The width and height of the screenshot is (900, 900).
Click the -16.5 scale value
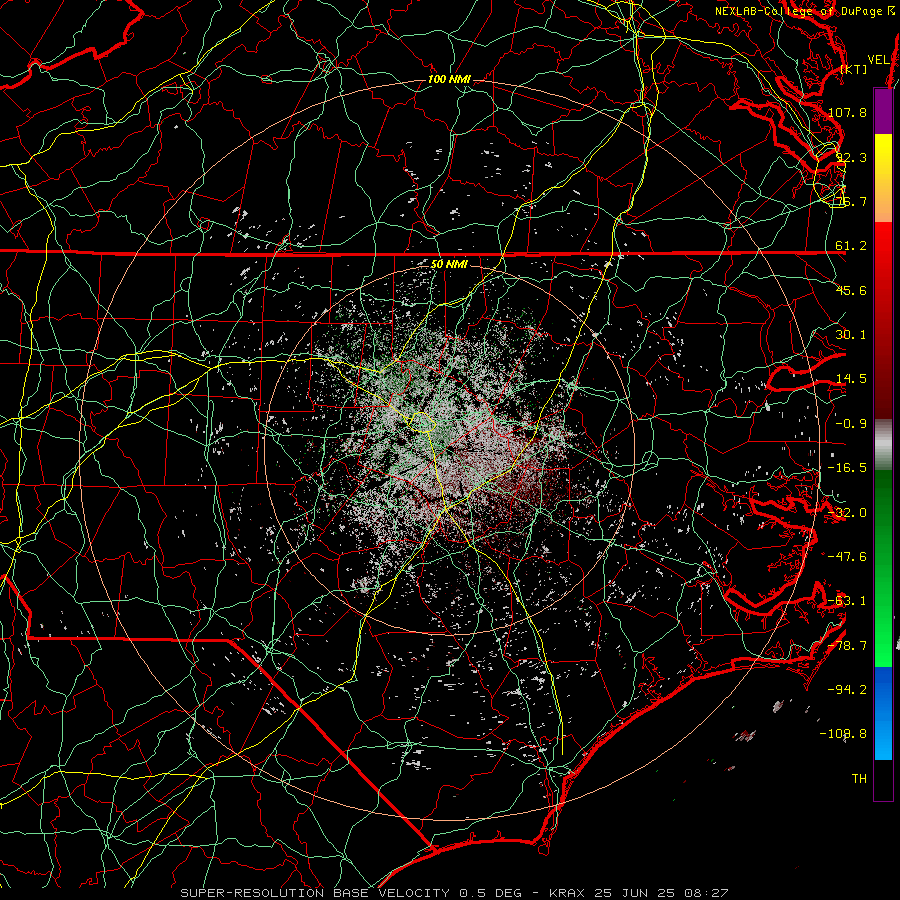(x=847, y=468)
